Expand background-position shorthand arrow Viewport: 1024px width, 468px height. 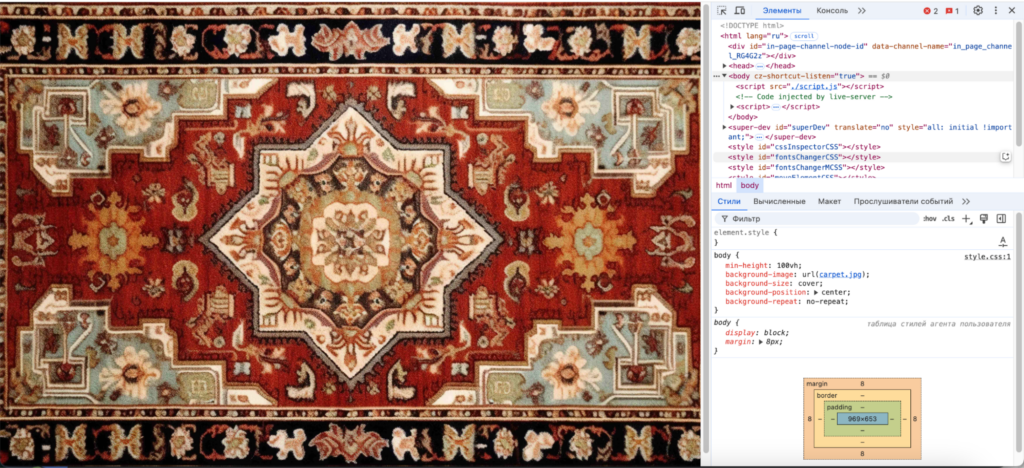(816, 292)
